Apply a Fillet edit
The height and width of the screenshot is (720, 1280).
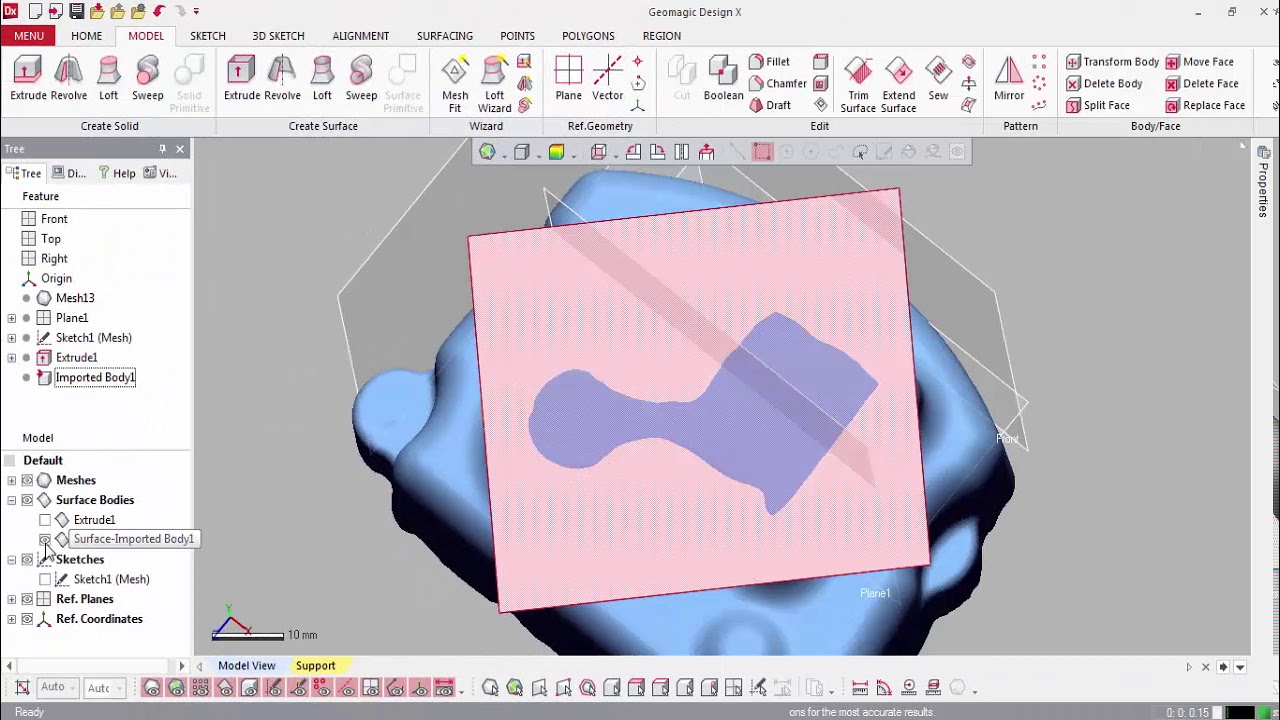point(769,62)
